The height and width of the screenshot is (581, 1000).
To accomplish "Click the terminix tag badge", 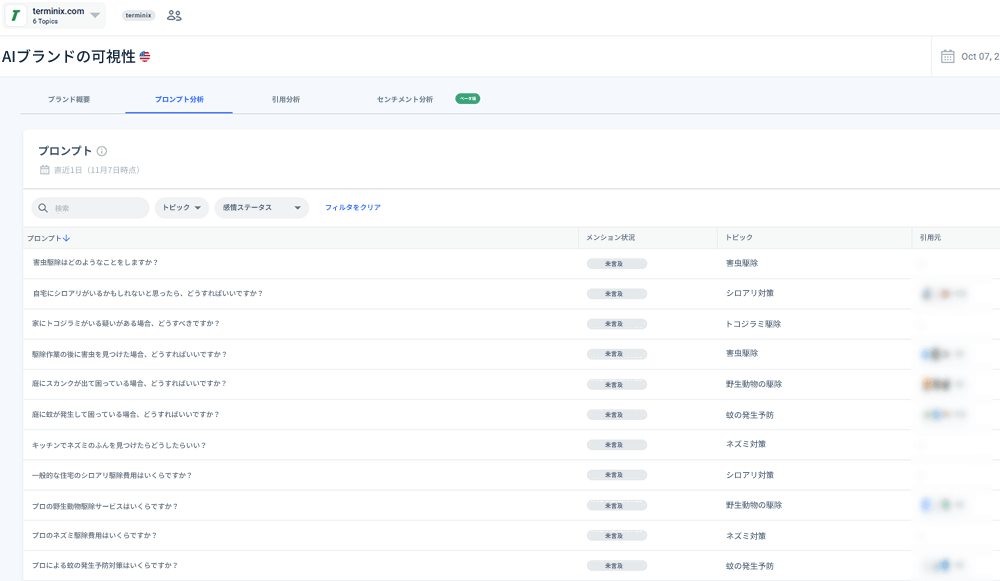I will pos(138,15).
